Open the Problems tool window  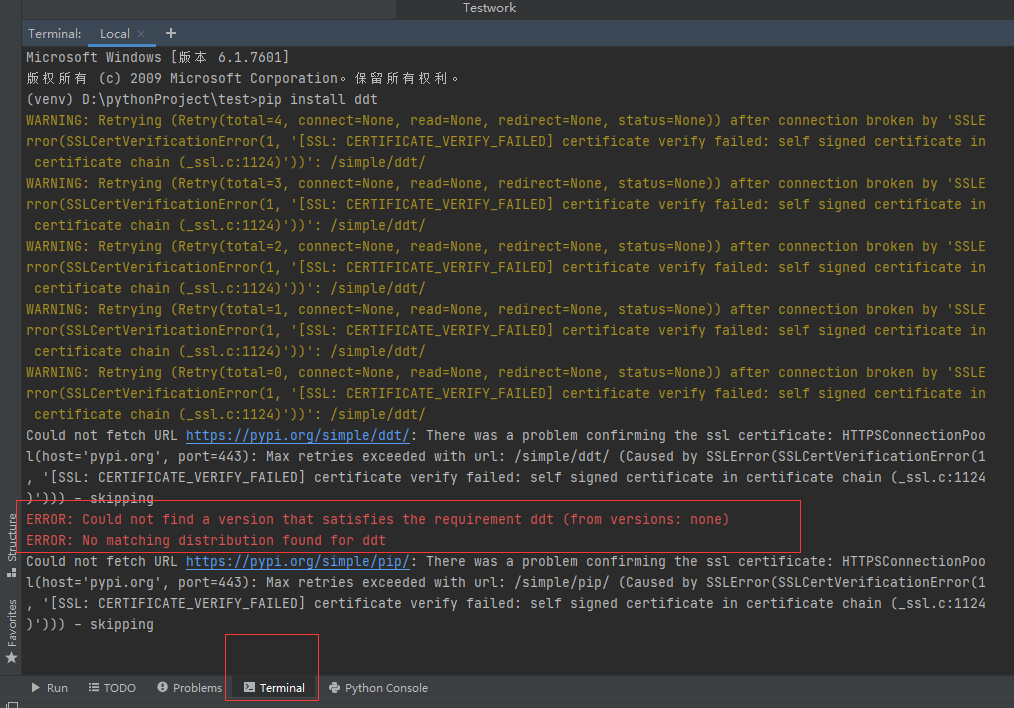pos(189,688)
